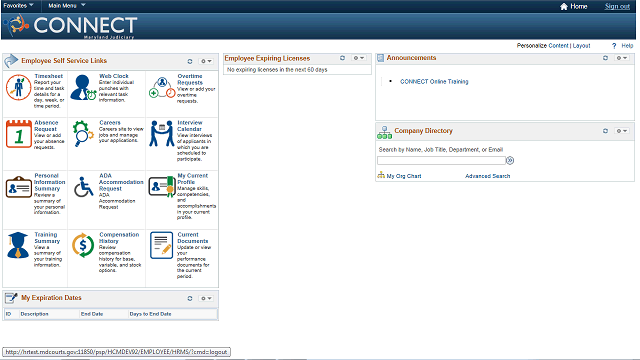Open Careers text link
640x360 pixels.
coord(110,122)
